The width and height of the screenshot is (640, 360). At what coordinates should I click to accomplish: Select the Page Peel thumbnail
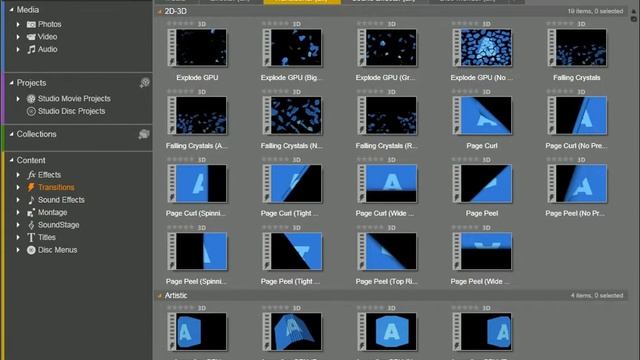click(x=482, y=183)
